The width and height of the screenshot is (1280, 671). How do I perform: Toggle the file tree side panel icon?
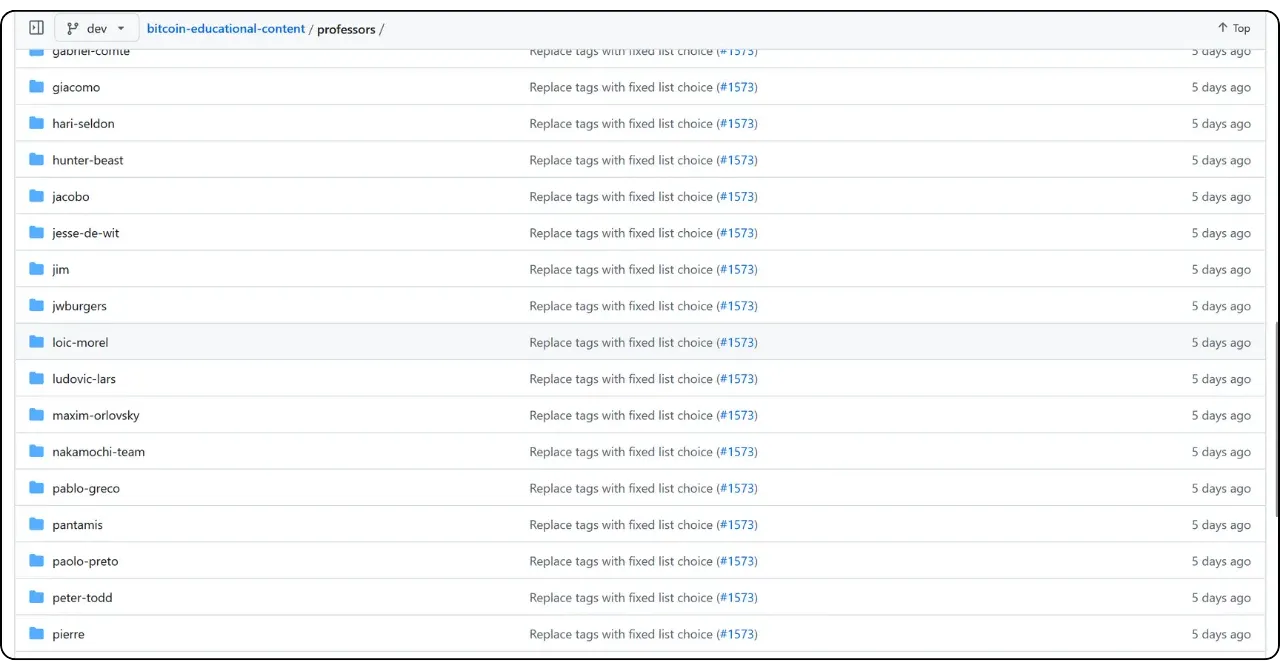click(x=36, y=28)
